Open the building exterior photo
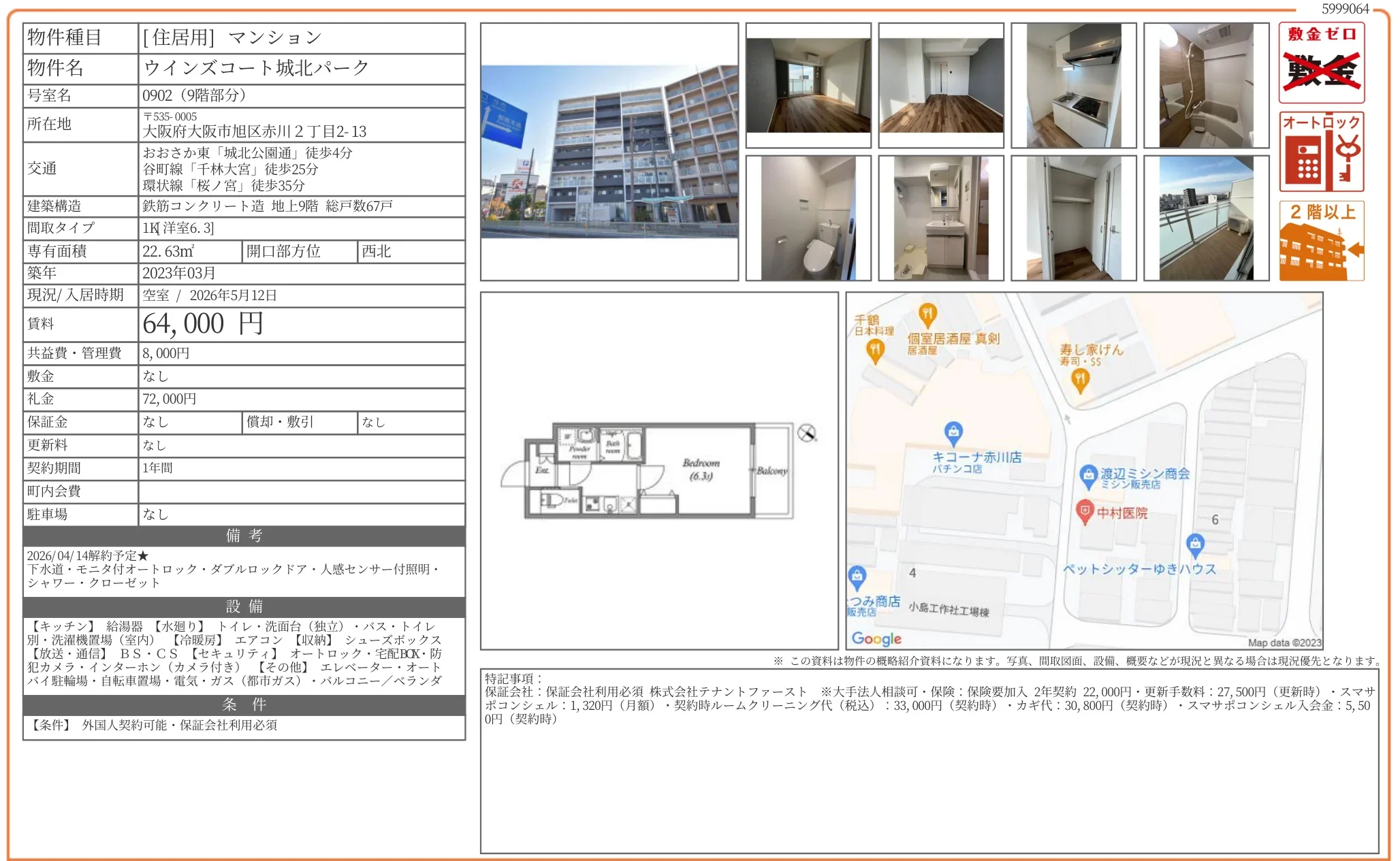 click(x=609, y=152)
